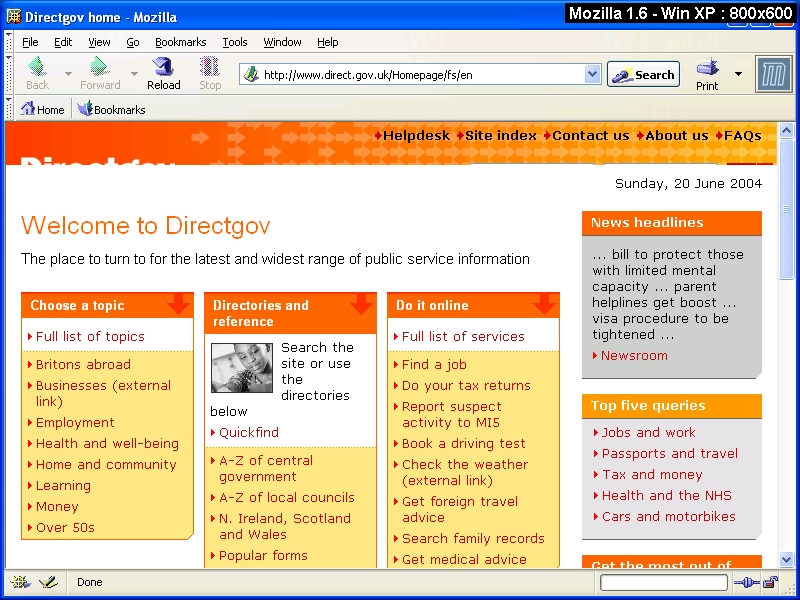Click the Stop loading icon
Screen dimensions: 800x600
210,67
